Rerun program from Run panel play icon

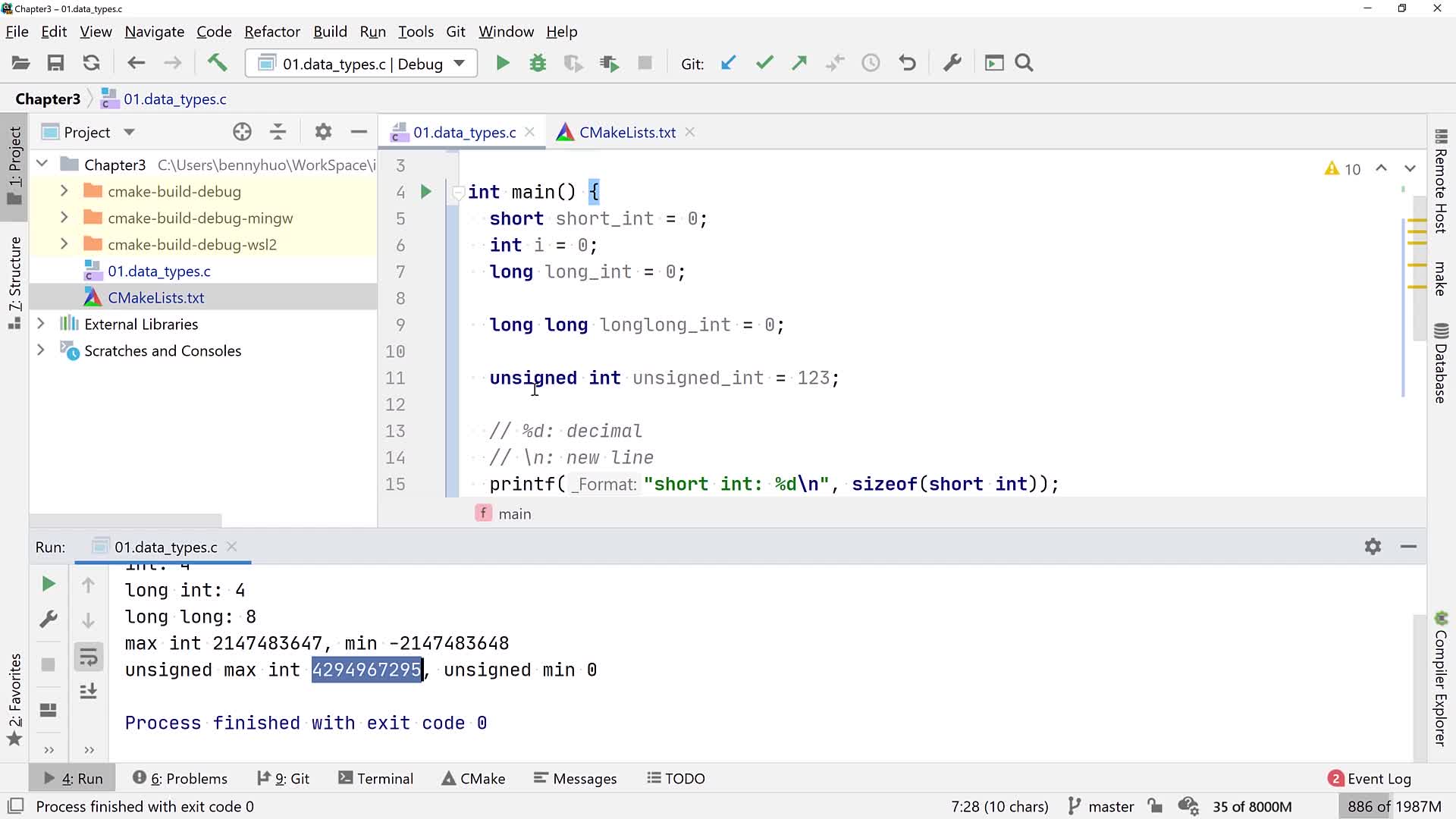[x=49, y=584]
